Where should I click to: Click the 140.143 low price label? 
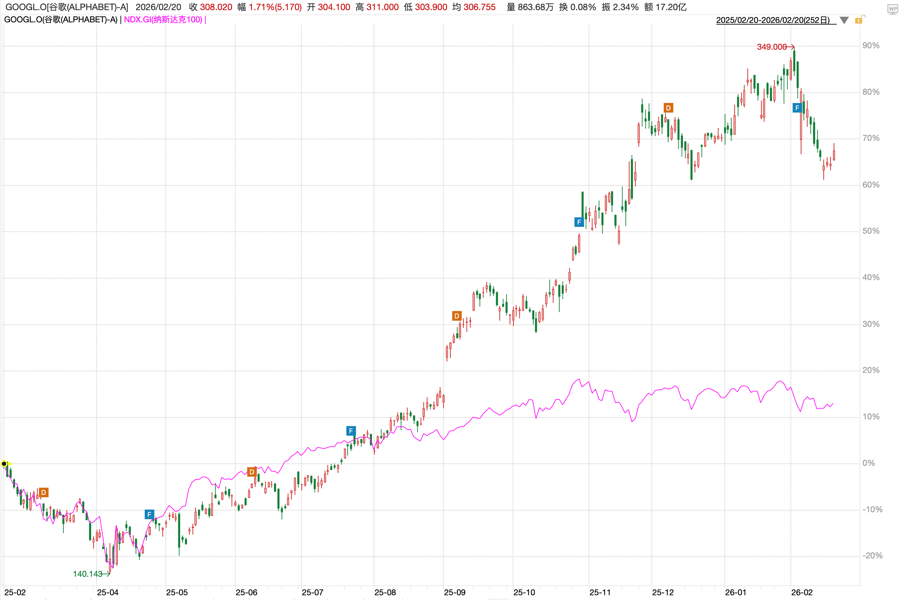pyautogui.click(x=89, y=574)
